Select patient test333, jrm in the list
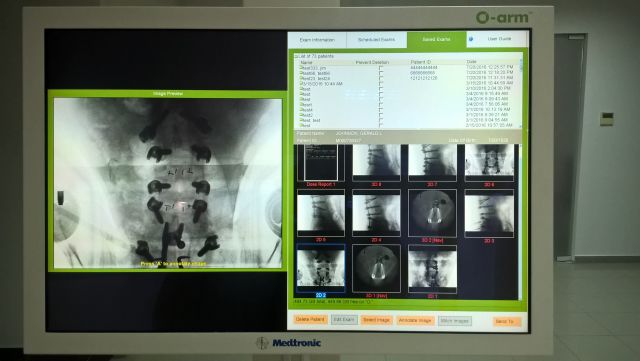This screenshot has height=361, width=640. pyautogui.click(x=315, y=68)
